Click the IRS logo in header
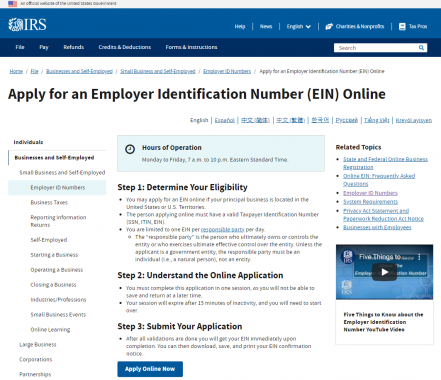 27,25
